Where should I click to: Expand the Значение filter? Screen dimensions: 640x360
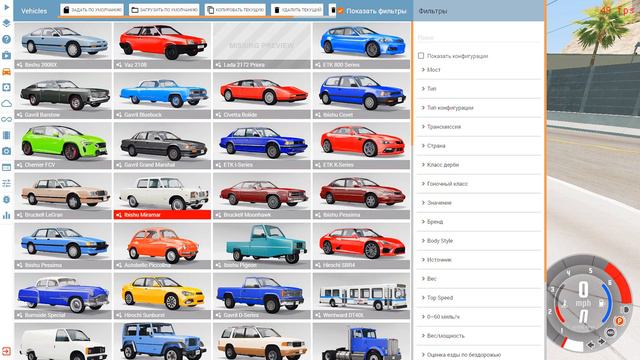point(478,203)
